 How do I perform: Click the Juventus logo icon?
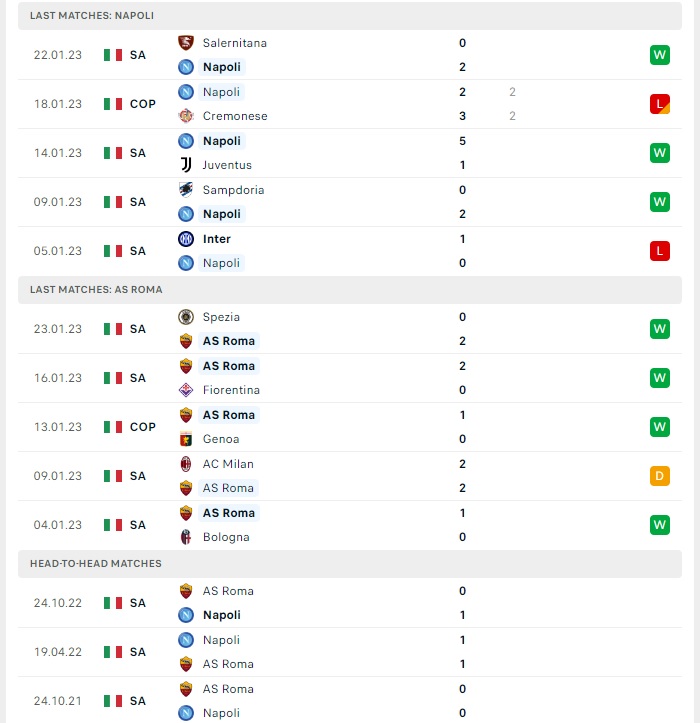click(186, 165)
